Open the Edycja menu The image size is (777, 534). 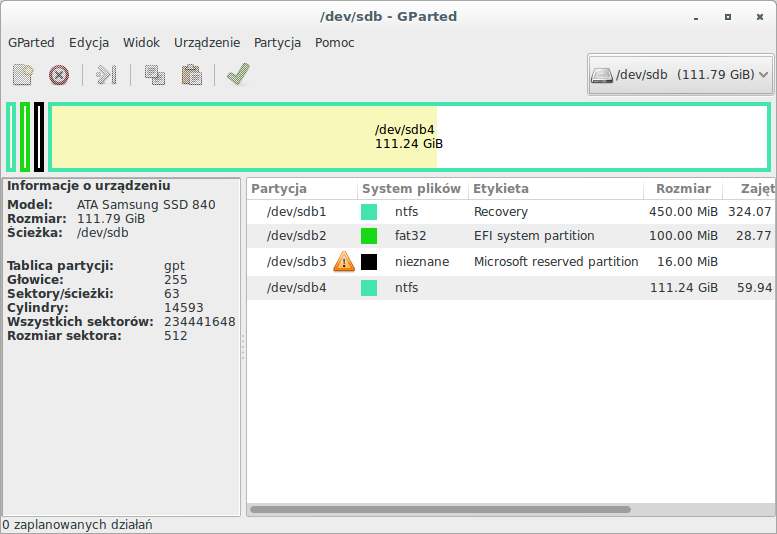point(89,43)
